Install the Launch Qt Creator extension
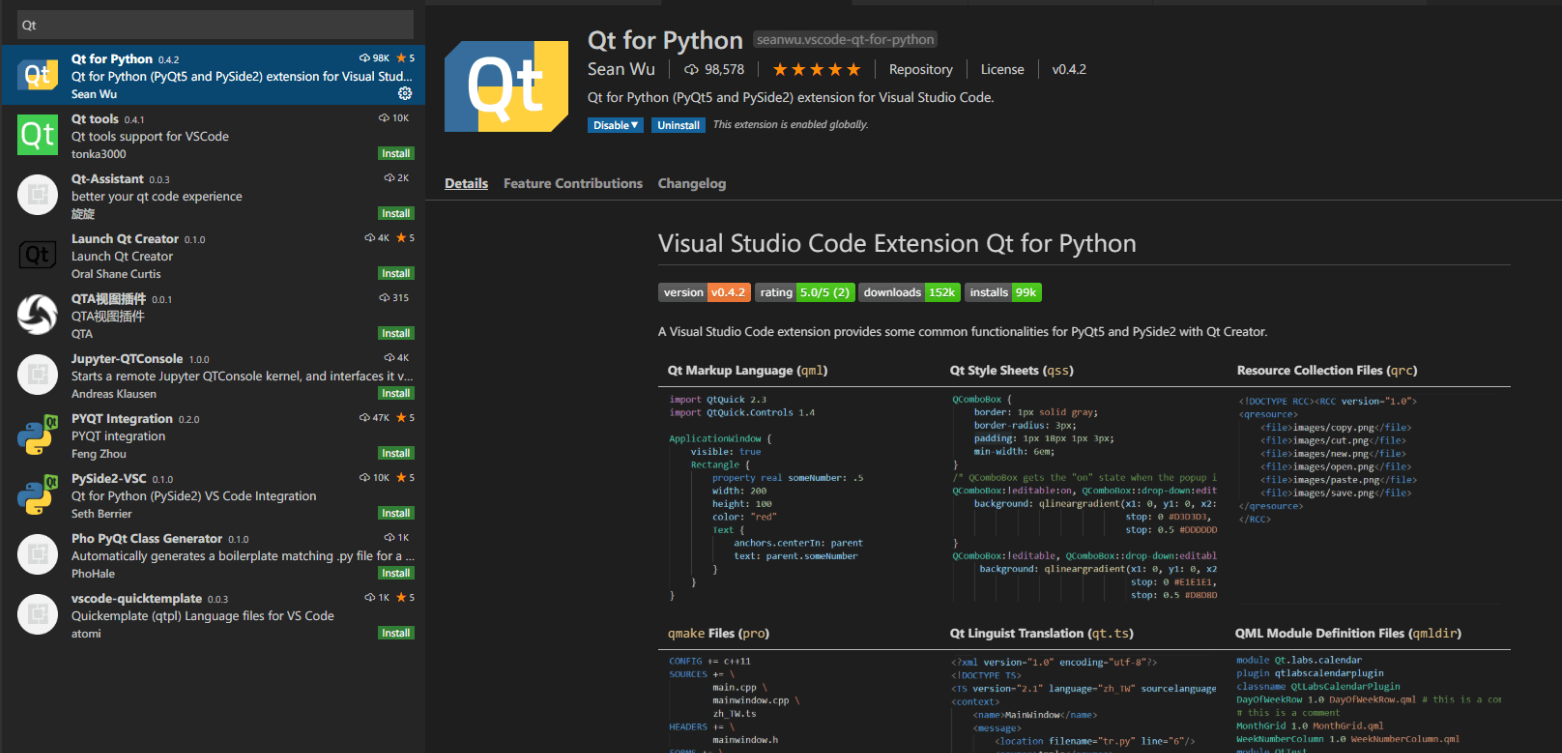Image resolution: width=1562 pixels, height=753 pixels. tap(396, 274)
